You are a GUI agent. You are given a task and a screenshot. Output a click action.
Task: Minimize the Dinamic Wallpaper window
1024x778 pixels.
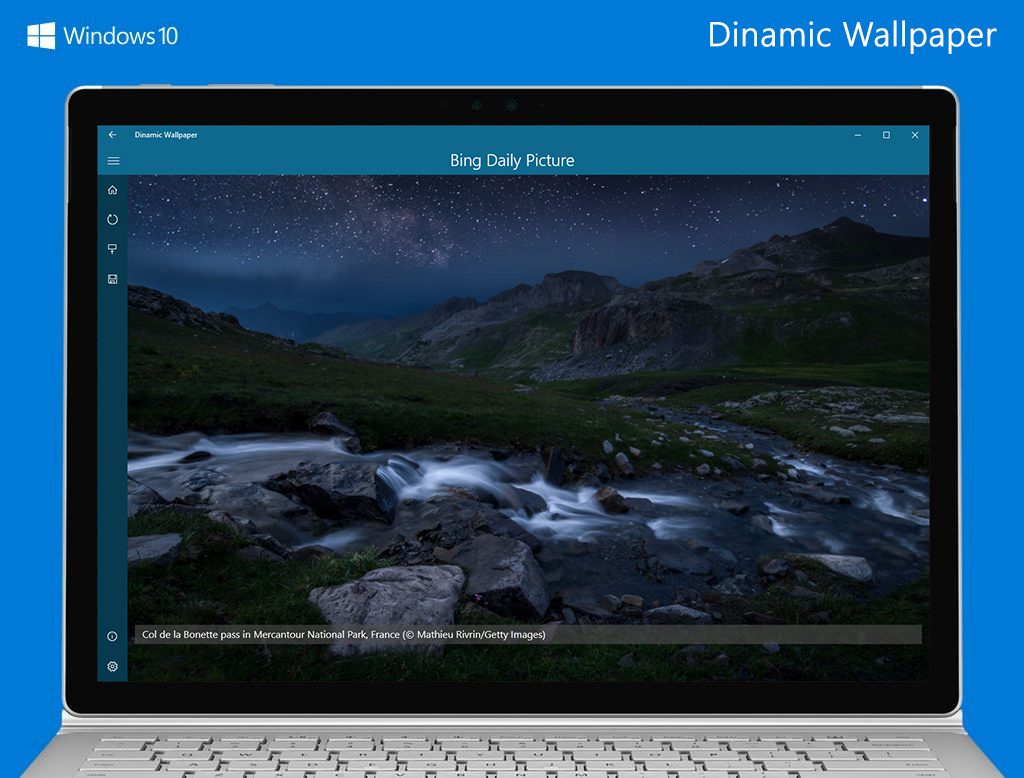857,135
